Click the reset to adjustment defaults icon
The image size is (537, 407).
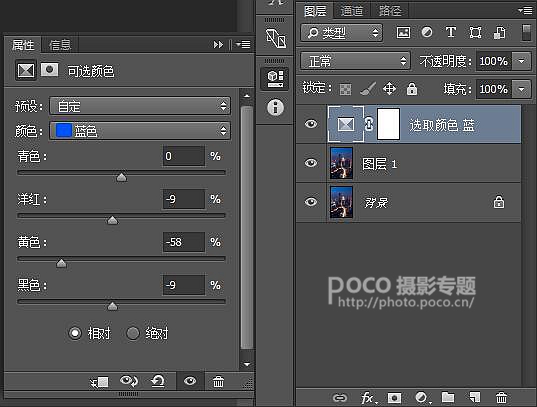[x=158, y=381]
